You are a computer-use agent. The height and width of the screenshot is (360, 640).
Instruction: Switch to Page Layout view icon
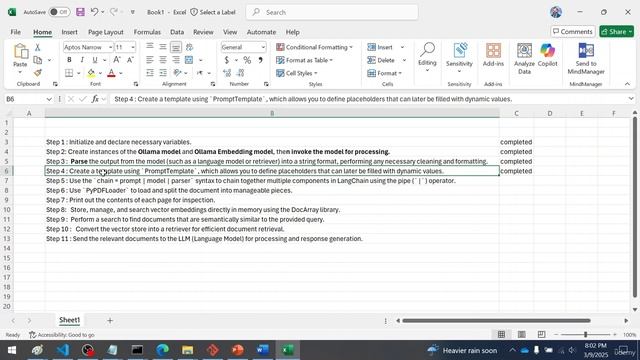point(522,334)
